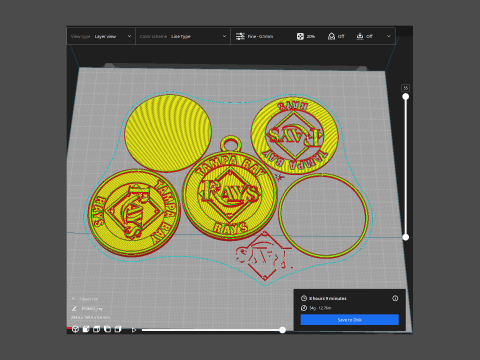Click the material estimate text
This screenshot has width=480, height=360.
tap(320, 308)
